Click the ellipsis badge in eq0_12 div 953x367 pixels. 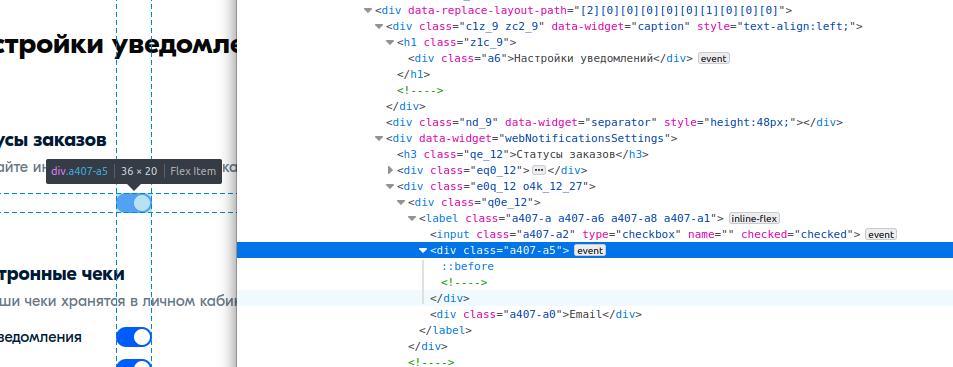pyautogui.click(x=538, y=170)
